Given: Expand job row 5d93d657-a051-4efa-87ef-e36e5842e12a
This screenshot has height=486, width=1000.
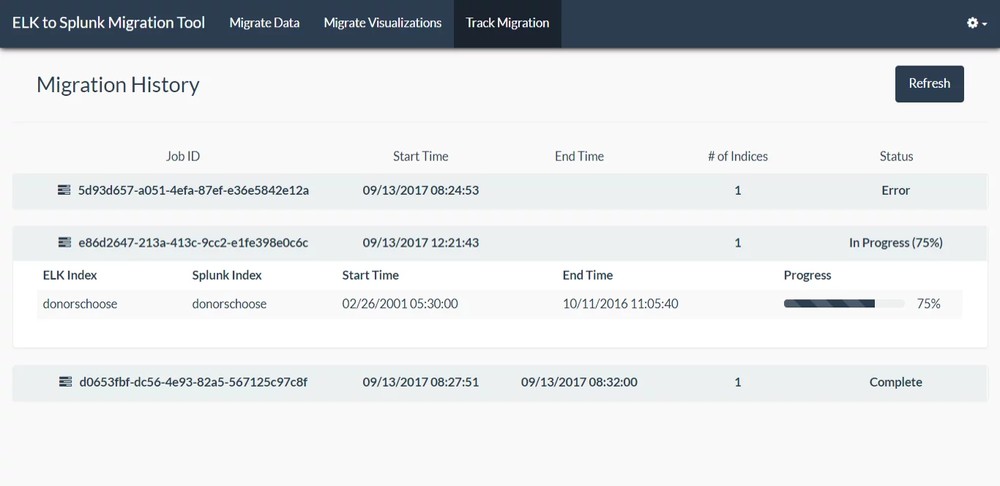Looking at the screenshot, I should [x=193, y=190].
